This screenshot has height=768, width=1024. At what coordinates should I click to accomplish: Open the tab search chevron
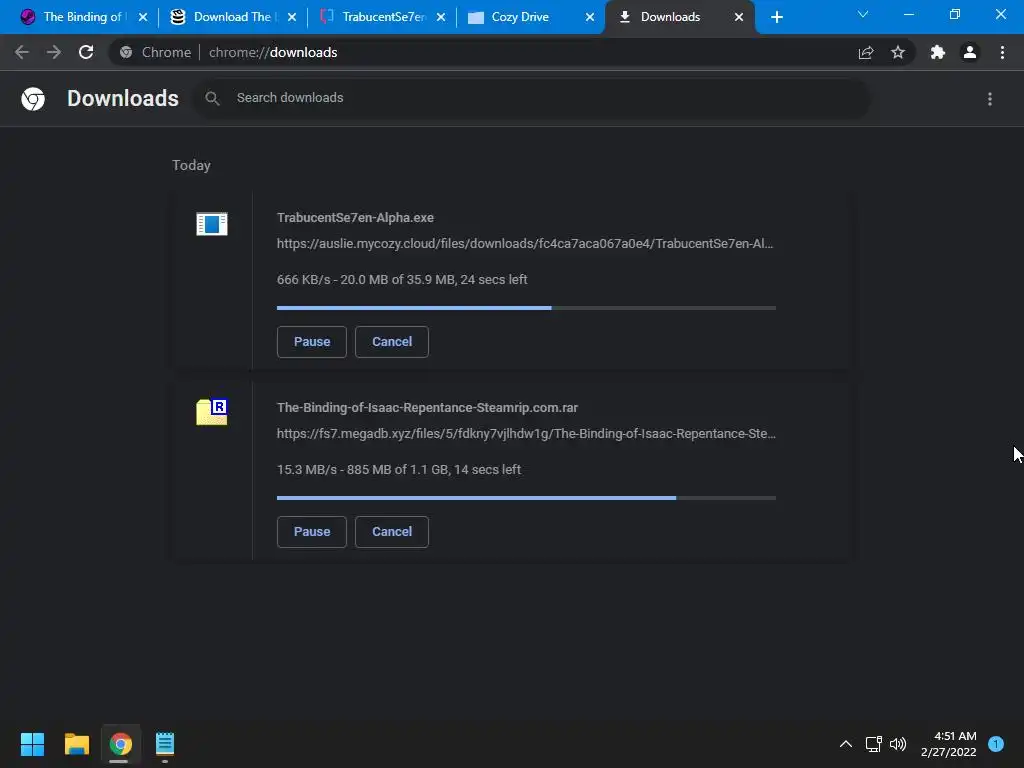[x=863, y=14]
